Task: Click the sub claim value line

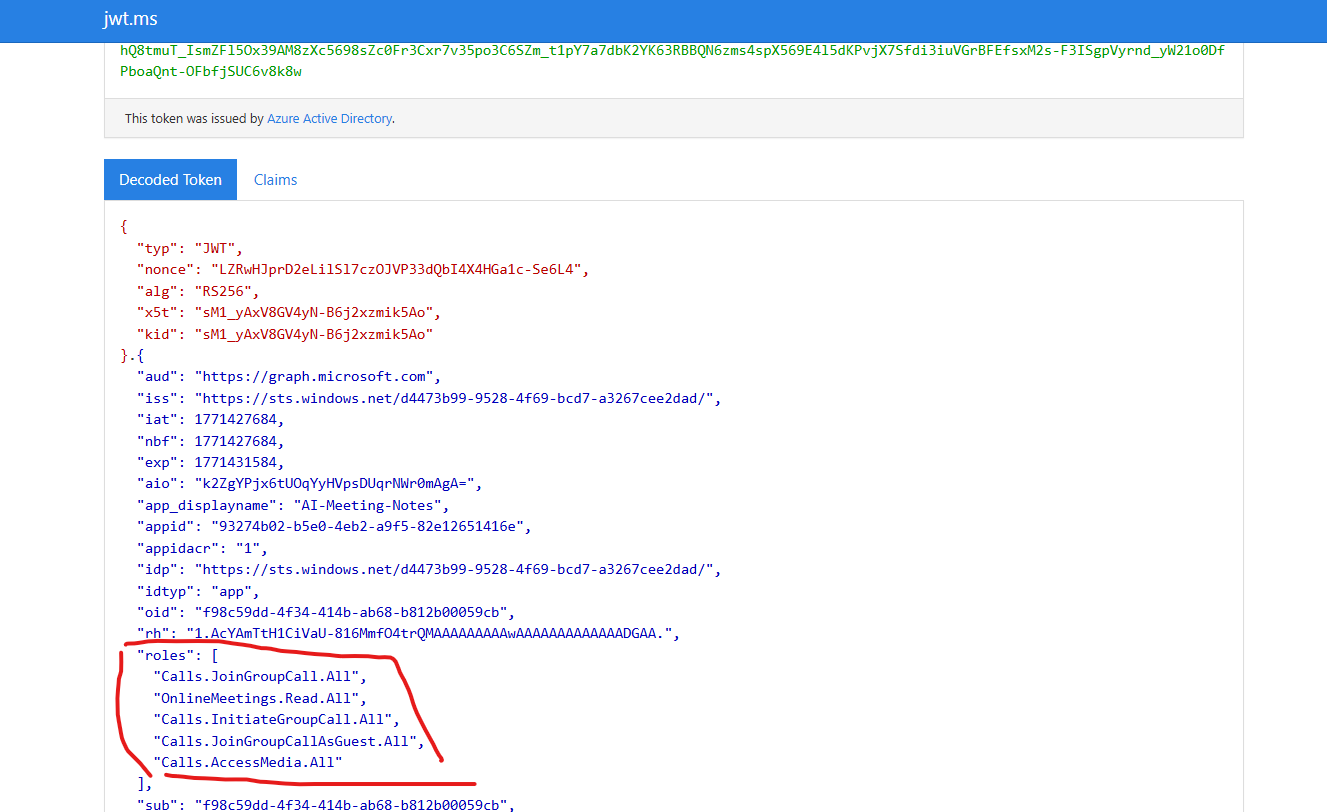Action: (326, 805)
